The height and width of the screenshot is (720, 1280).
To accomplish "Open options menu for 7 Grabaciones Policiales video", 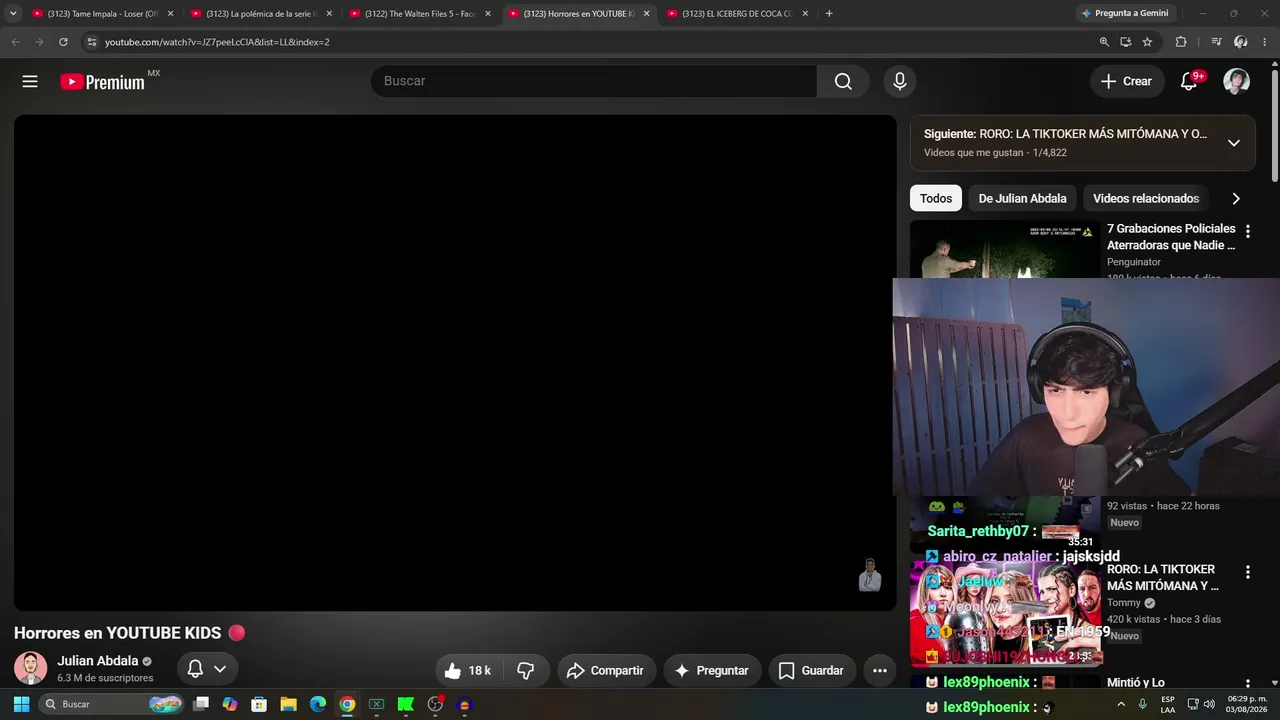I will tap(1247, 231).
